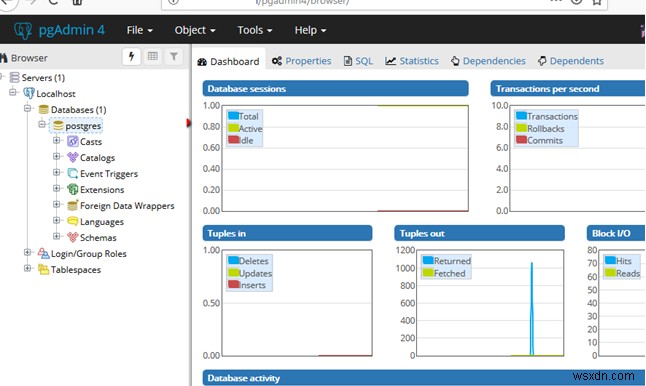Click the Database activity panel header
This screenshot has width=646, height=386.
(424, 377)
